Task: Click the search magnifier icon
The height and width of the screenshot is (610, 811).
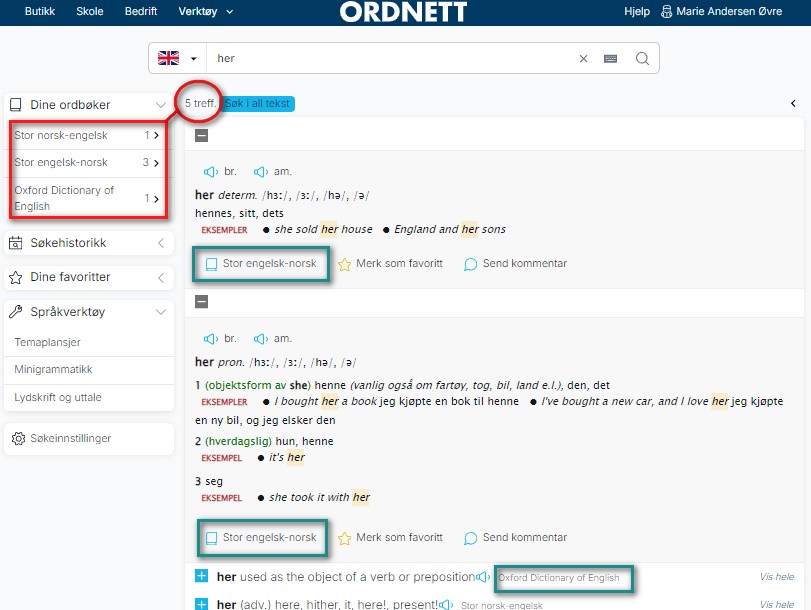Action: pyautogui.click(x=642, y=58)
